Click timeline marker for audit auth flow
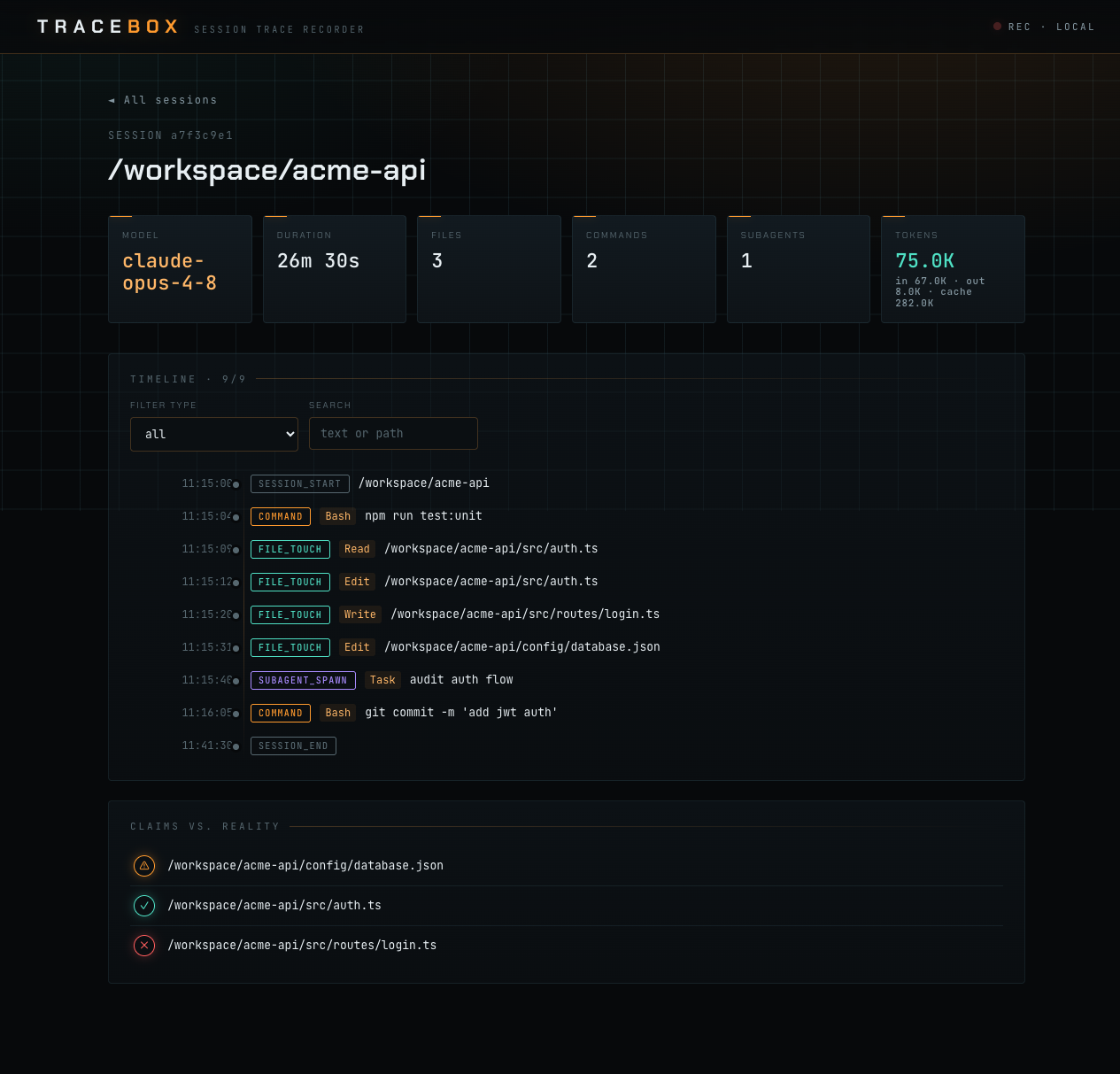This screenshot has width=1120, height=1074. point(236,681)
